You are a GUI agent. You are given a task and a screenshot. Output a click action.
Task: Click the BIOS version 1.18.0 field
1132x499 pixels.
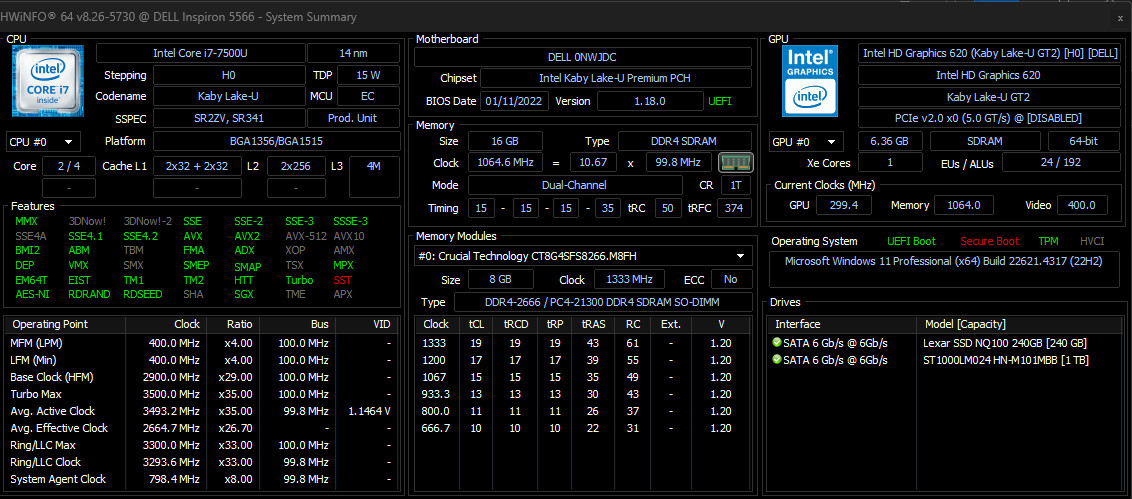pos(650,101)
